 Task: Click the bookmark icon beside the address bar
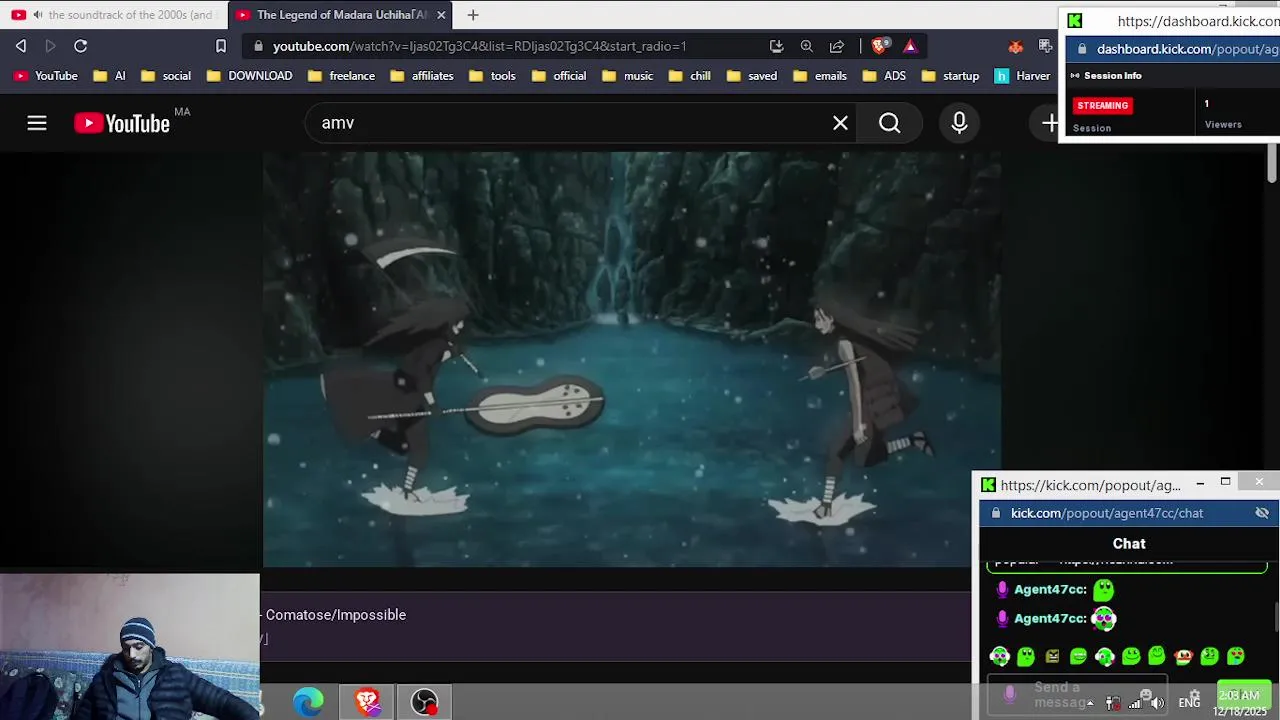[x=221, y=46]
